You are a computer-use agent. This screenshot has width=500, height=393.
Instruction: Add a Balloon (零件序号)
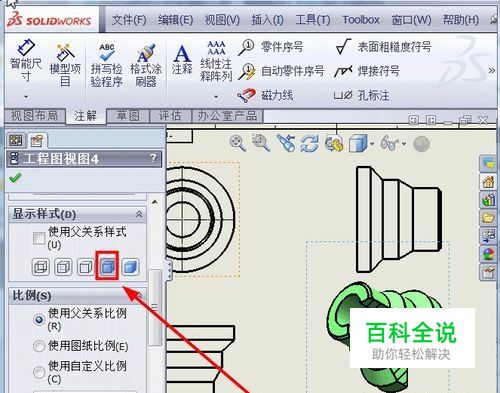click(270, 47)
